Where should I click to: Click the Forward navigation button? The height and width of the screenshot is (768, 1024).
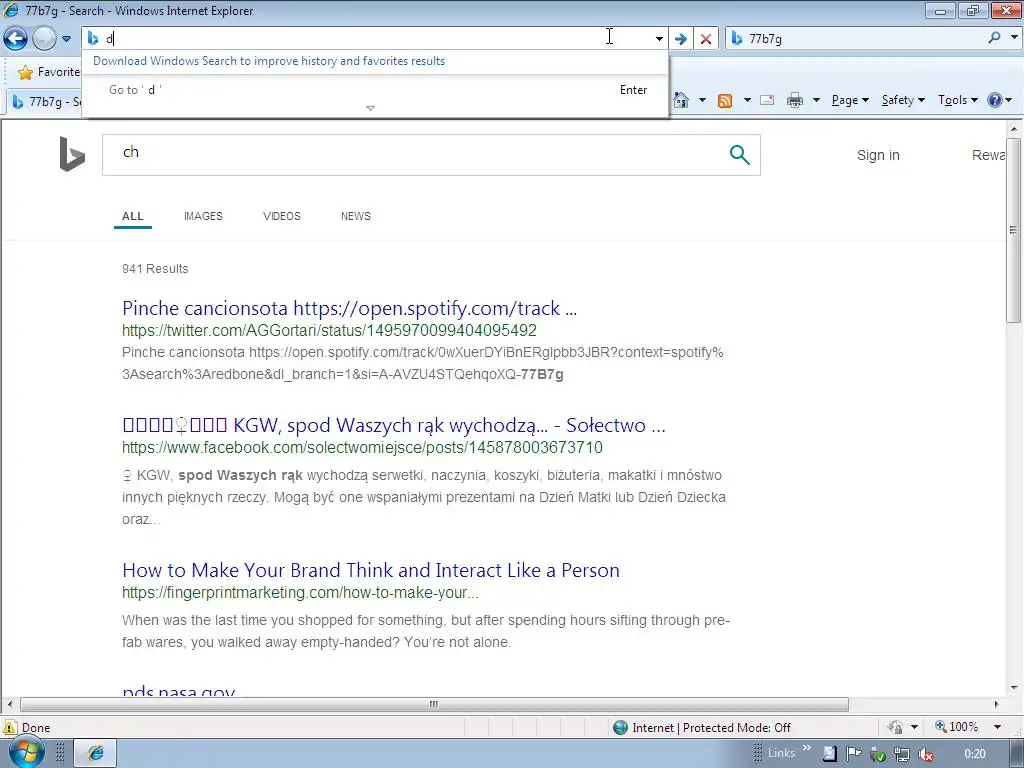pyautogui.click(x=44, y=39)
